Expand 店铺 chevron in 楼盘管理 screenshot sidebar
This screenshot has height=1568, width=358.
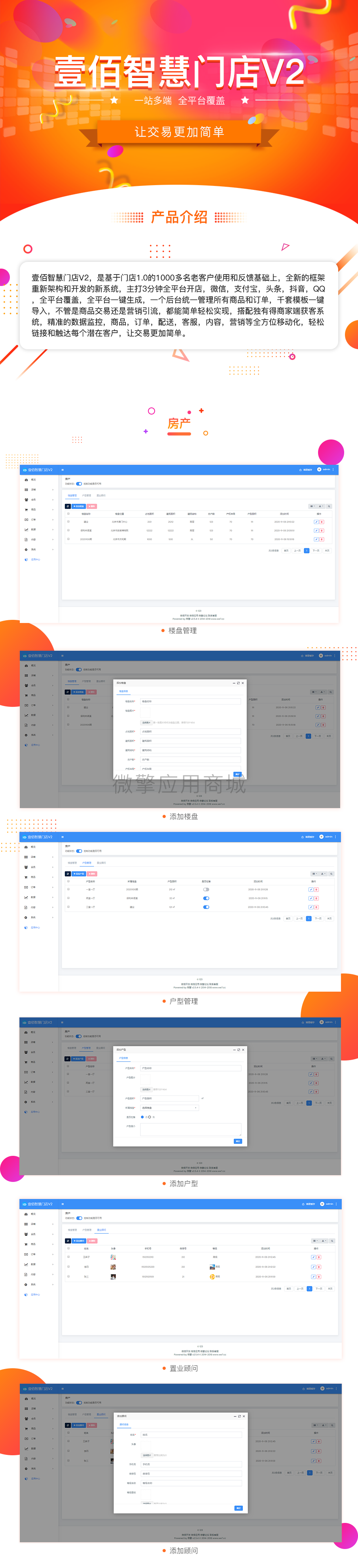click(53, 490)
